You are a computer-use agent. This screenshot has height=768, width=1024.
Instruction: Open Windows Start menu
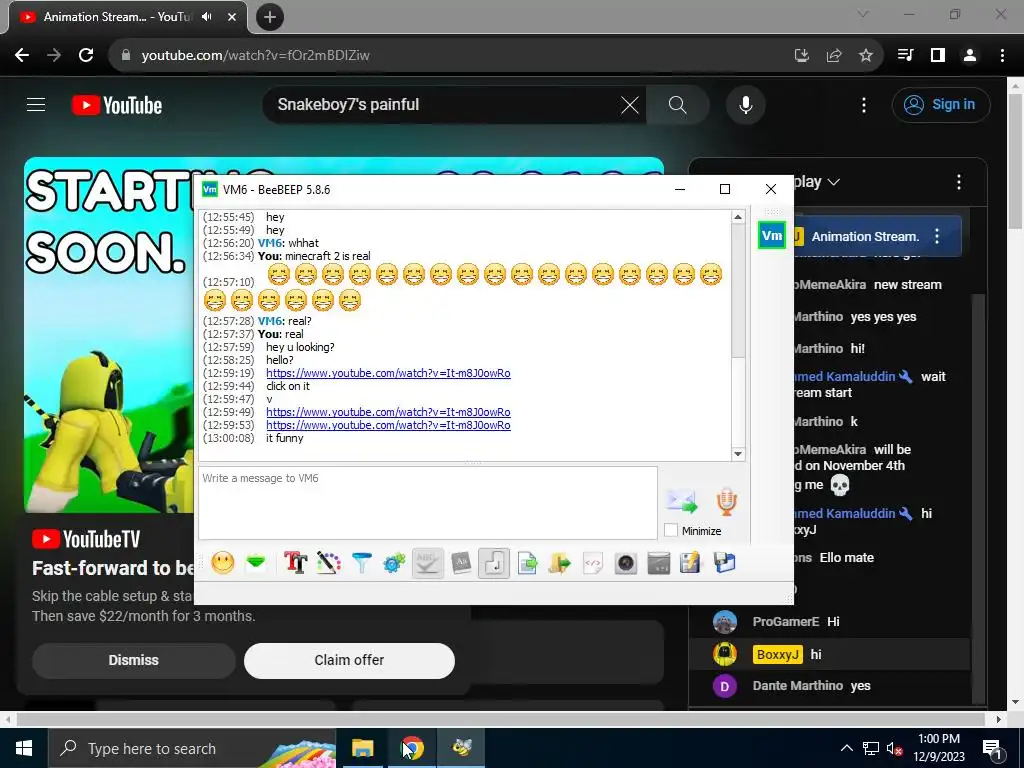(24, 748)
